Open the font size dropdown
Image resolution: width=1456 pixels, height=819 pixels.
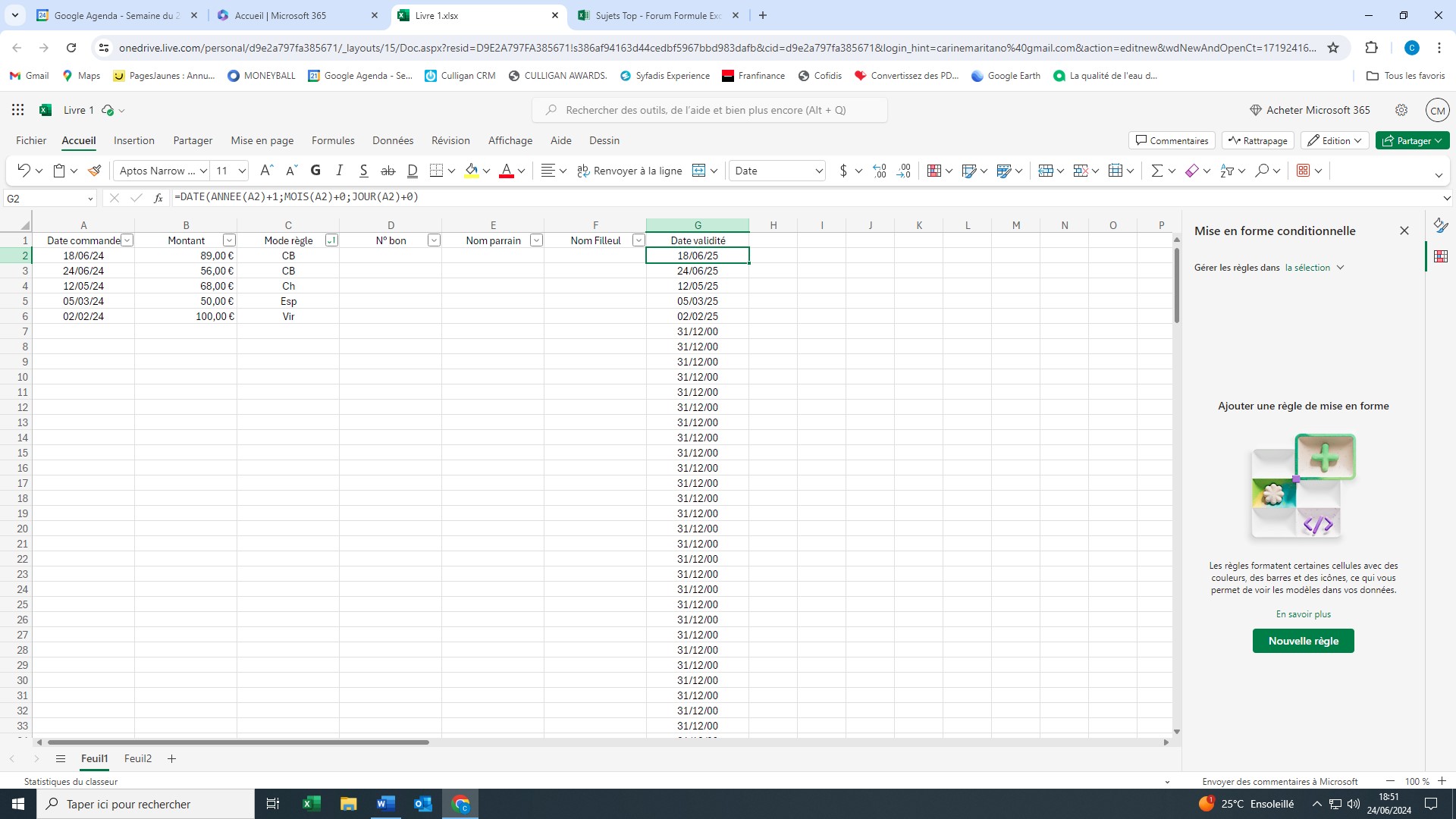[242, 171]
